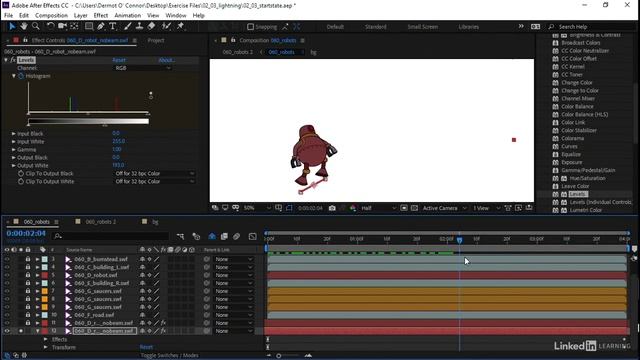Image resolution: width=640 pixels, height=360 pixels.
Task: Switch to the bg timeline tab
Action: pos(155,222)
